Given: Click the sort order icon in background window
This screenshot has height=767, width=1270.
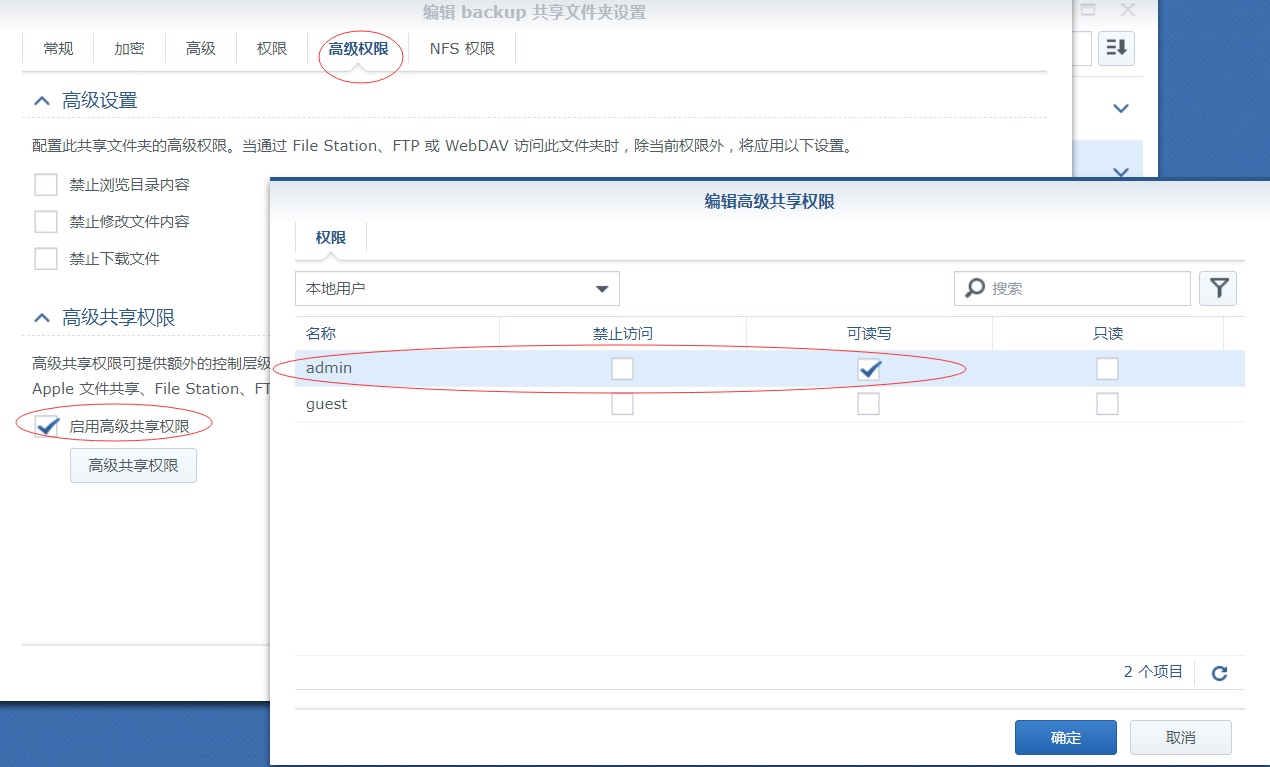Looking at the screenshot, I should tap(1116, 47).
